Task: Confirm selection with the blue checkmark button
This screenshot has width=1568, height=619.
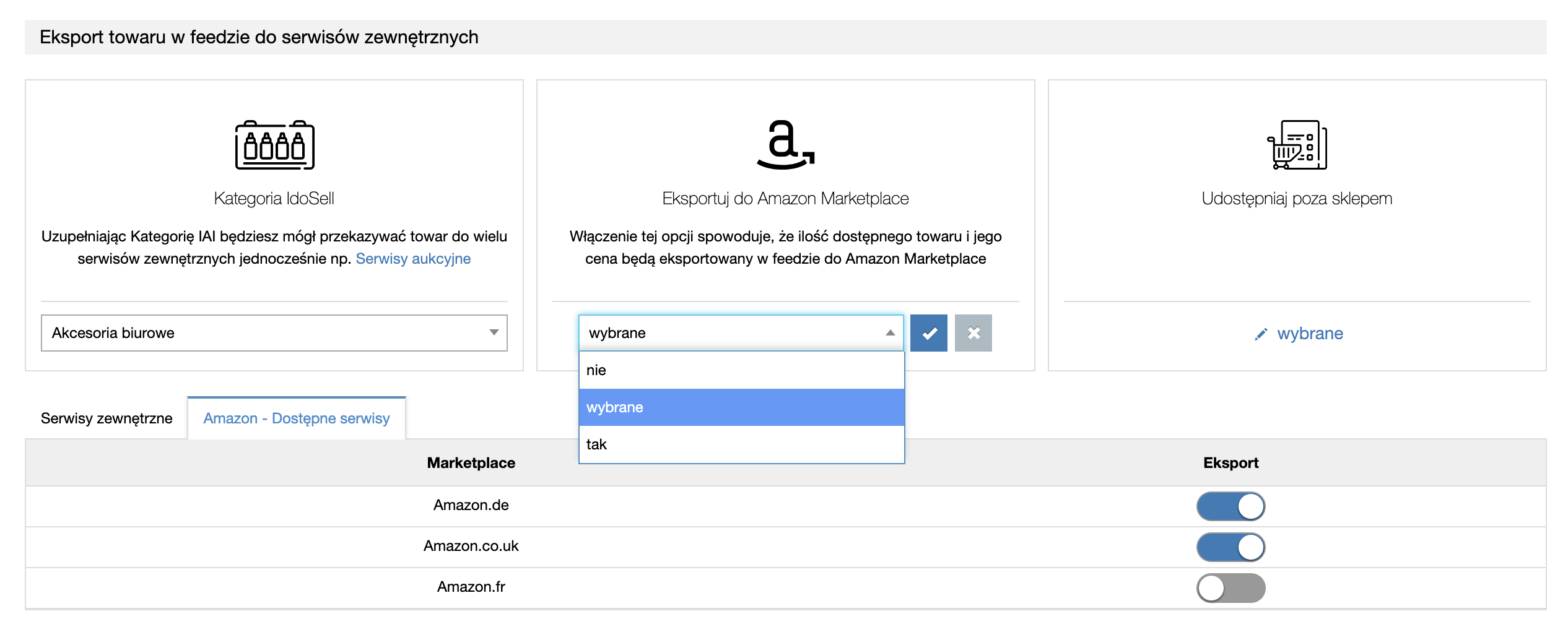Action: (x=928, y=334)
